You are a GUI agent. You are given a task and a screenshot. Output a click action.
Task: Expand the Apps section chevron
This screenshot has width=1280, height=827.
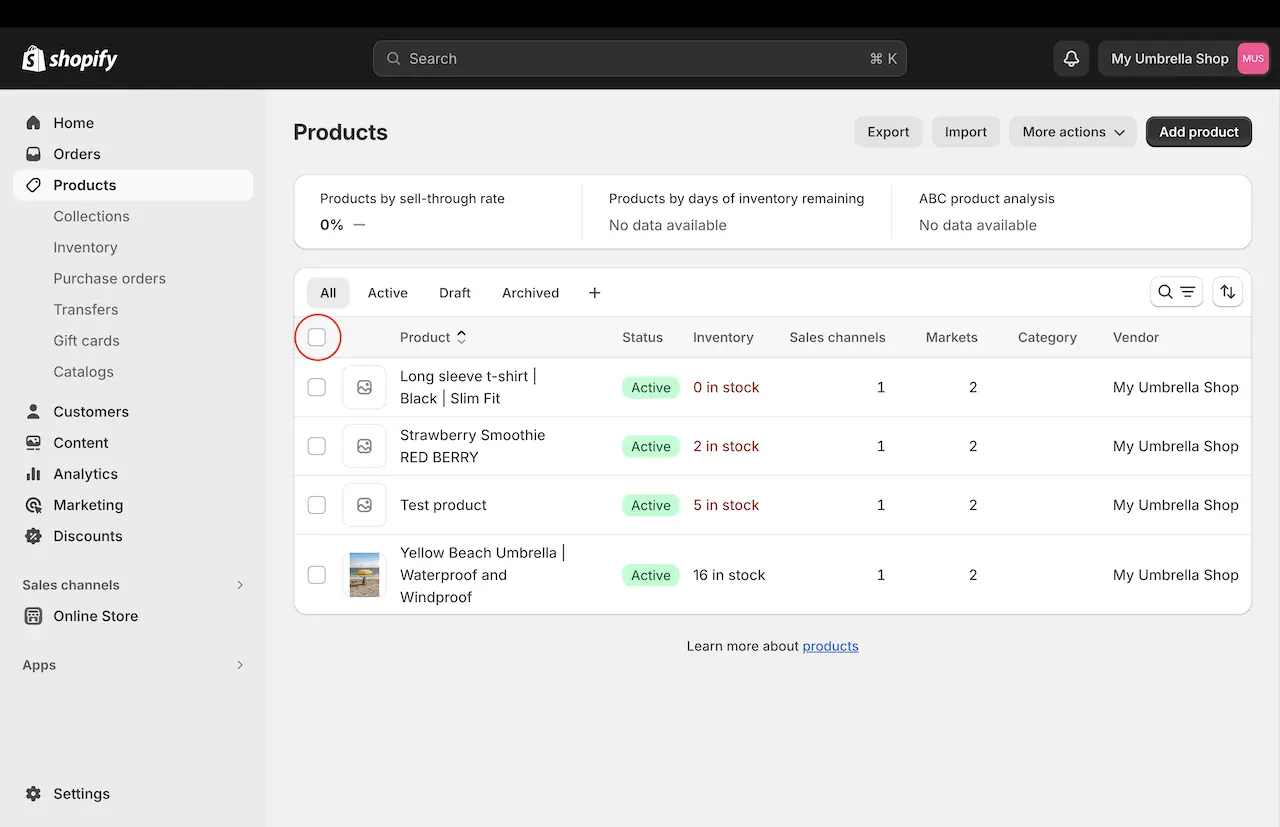(x=240, y=665)
